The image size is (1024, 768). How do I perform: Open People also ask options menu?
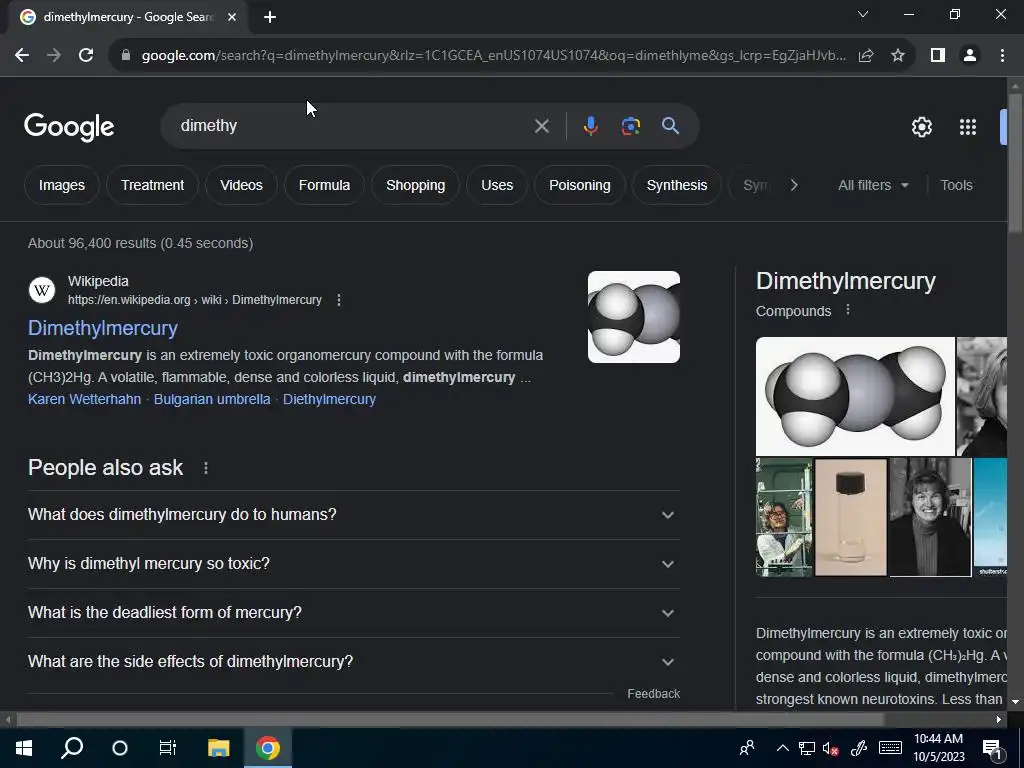click(x=206, y=468)
